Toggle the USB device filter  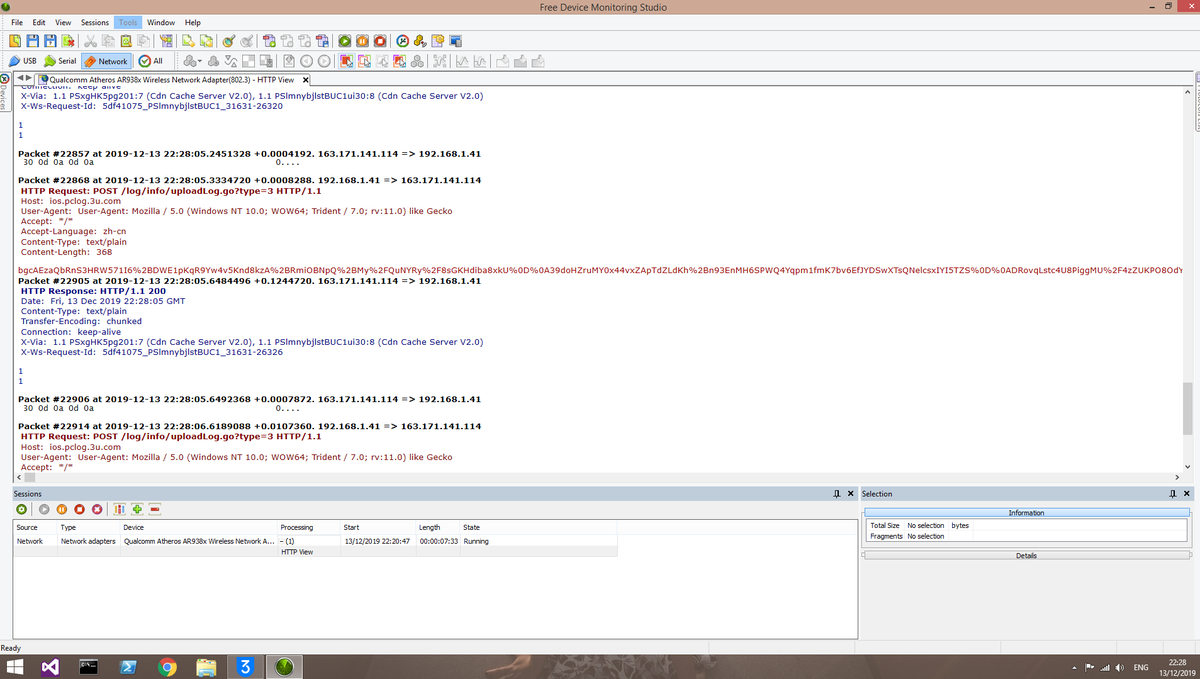[x=23, y=61]
